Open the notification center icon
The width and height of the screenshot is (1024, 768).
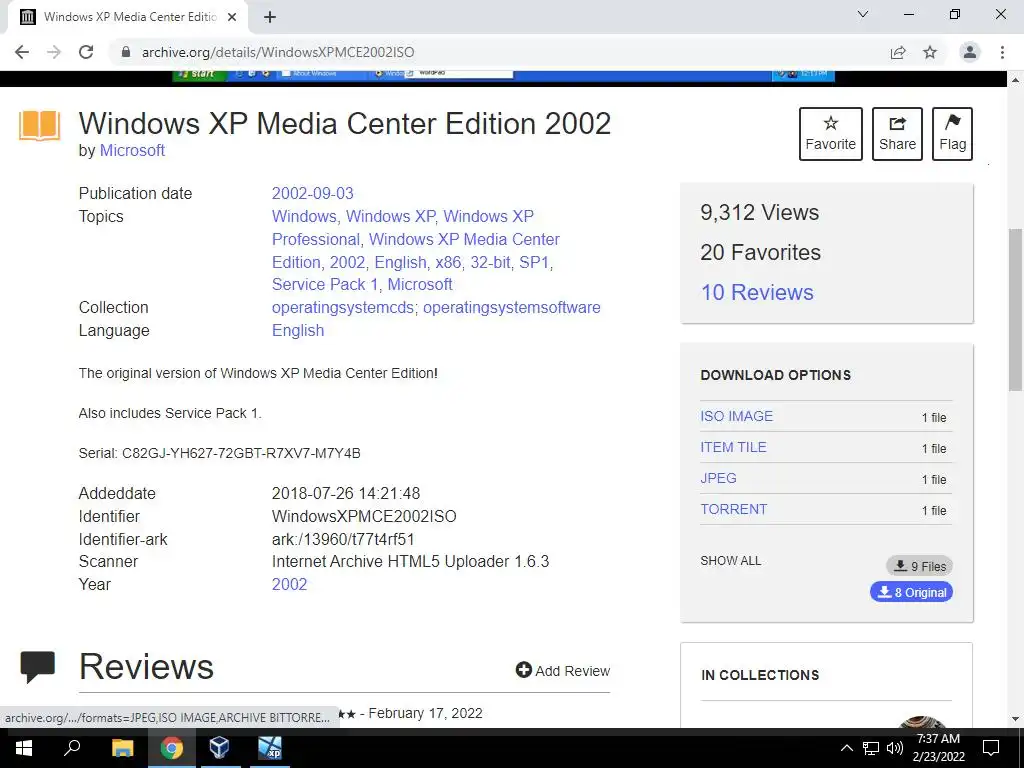click(x=991, y=748)
